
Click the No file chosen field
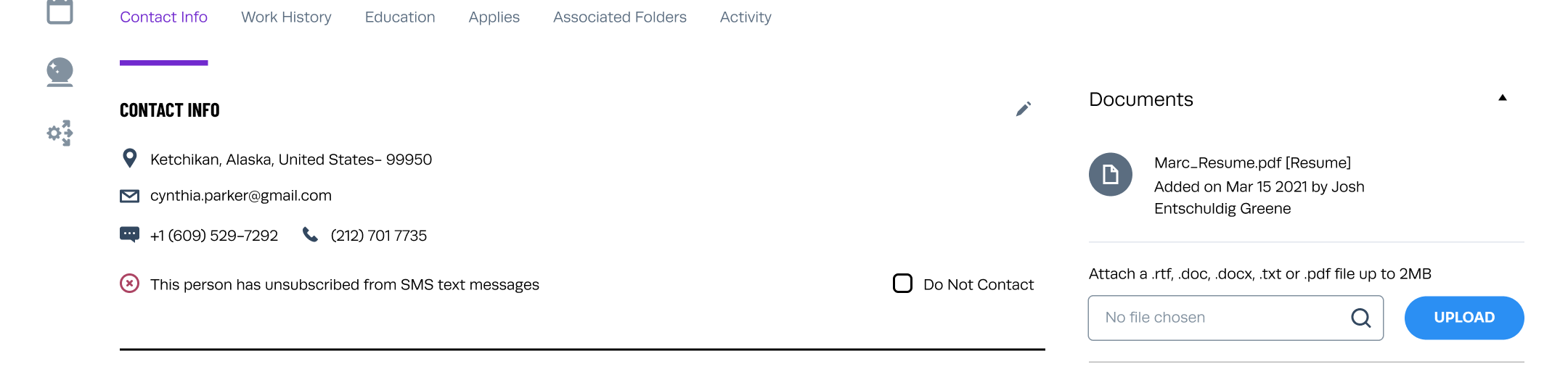[x=1220, y=318]
